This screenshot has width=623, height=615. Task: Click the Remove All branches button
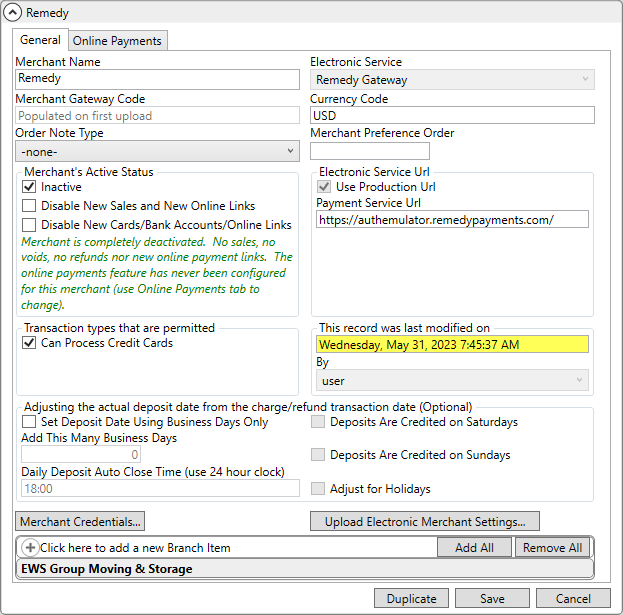tap(552, 547)
